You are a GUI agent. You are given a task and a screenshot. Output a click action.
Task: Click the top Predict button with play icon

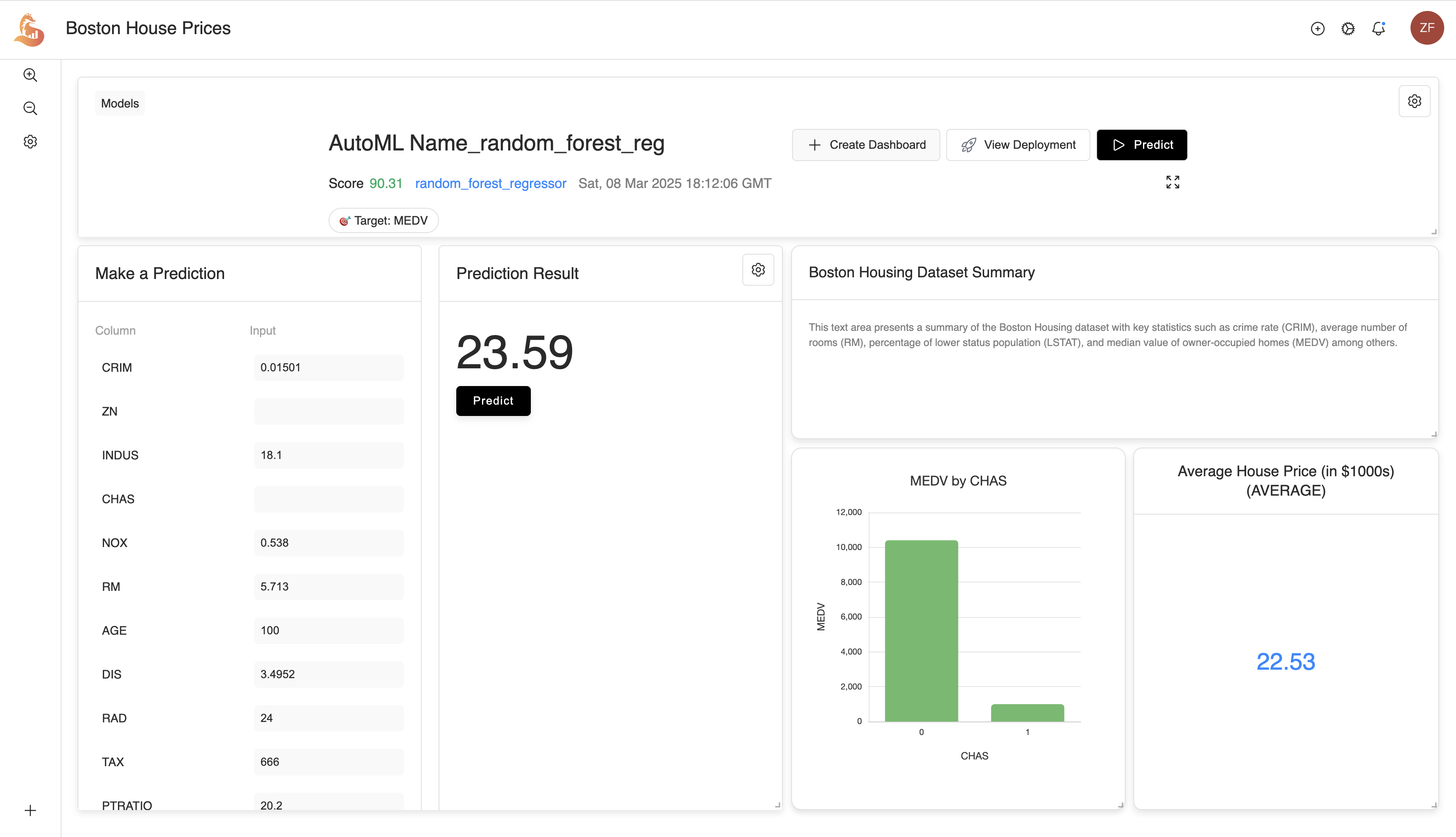point(1142,145)
